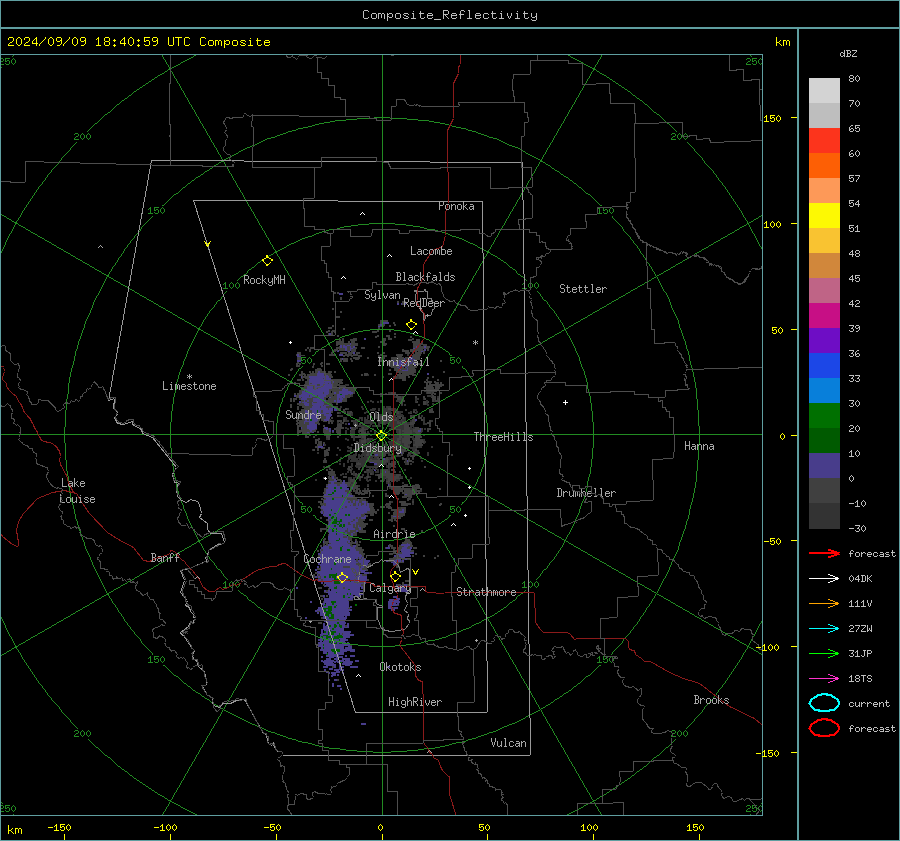Viewport: 900px width, 841px height.
Task: Click the cyan 27ZW arrow legend icon
Action: (824, 629)
